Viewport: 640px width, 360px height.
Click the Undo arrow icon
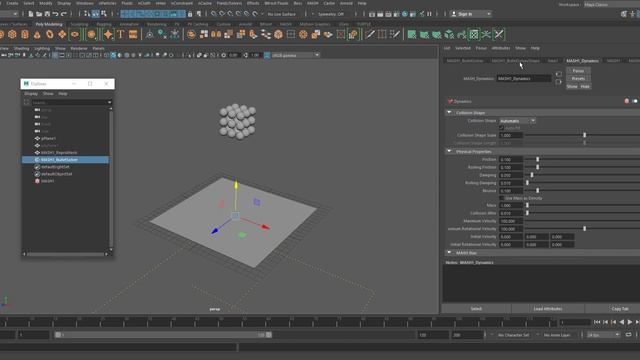[x=55, y=14]
